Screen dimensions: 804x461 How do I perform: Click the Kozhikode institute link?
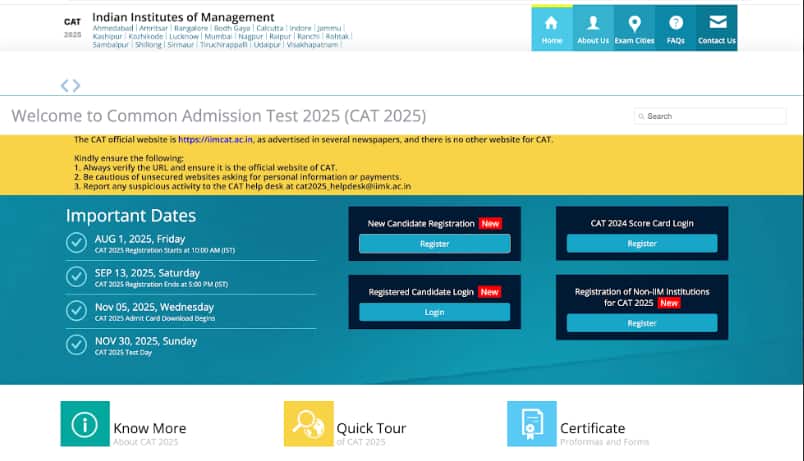tap(146, 36)
